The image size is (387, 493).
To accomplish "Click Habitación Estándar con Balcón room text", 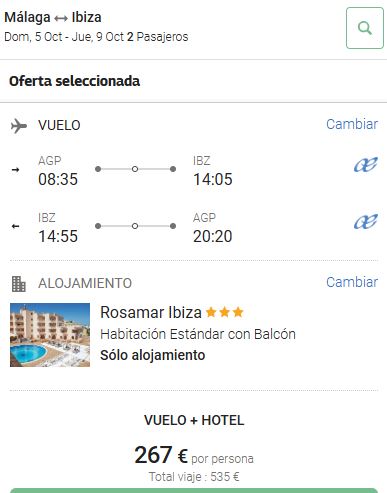I will click(198, 334).
